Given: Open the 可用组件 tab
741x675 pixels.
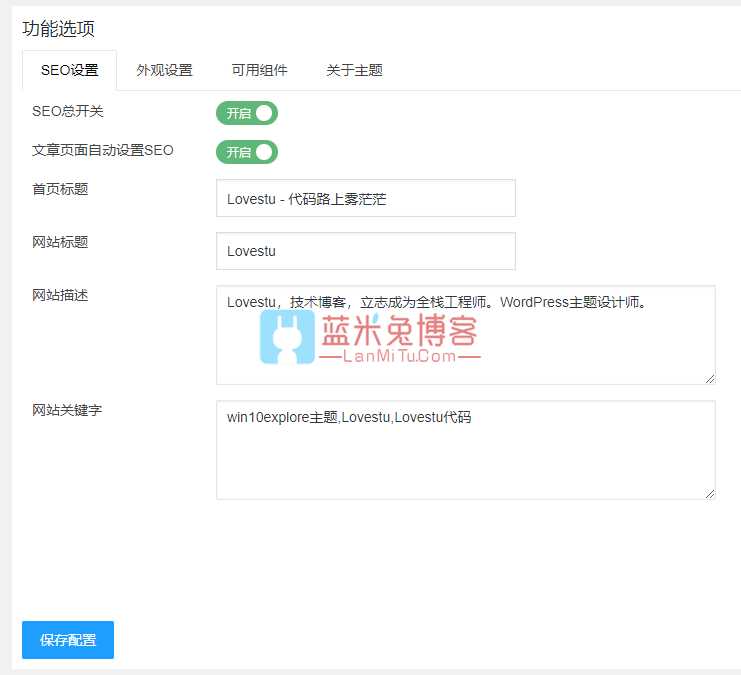Looking at the screenshot, I should click(259, 70).
